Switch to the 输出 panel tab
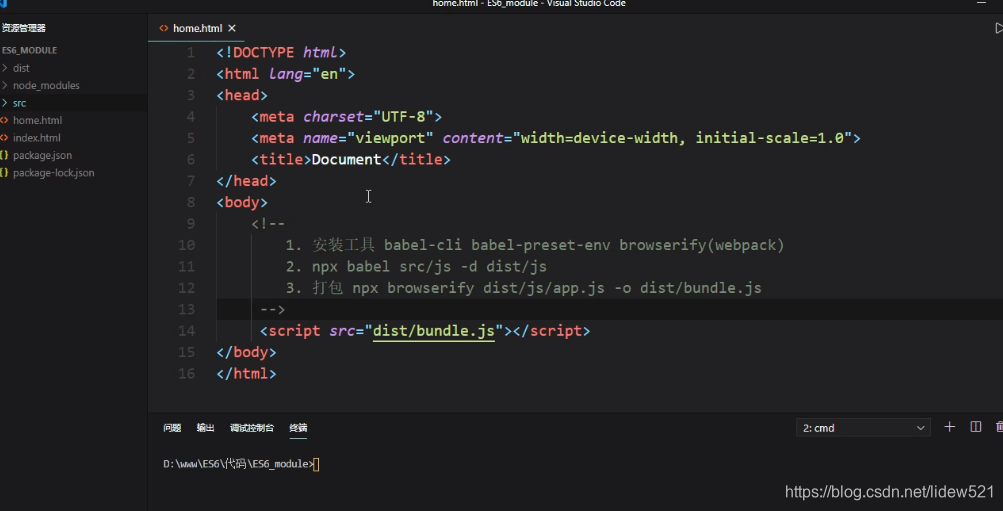Image resolution: width=1003 pixels, height=511 pixels. pos(205,428)
